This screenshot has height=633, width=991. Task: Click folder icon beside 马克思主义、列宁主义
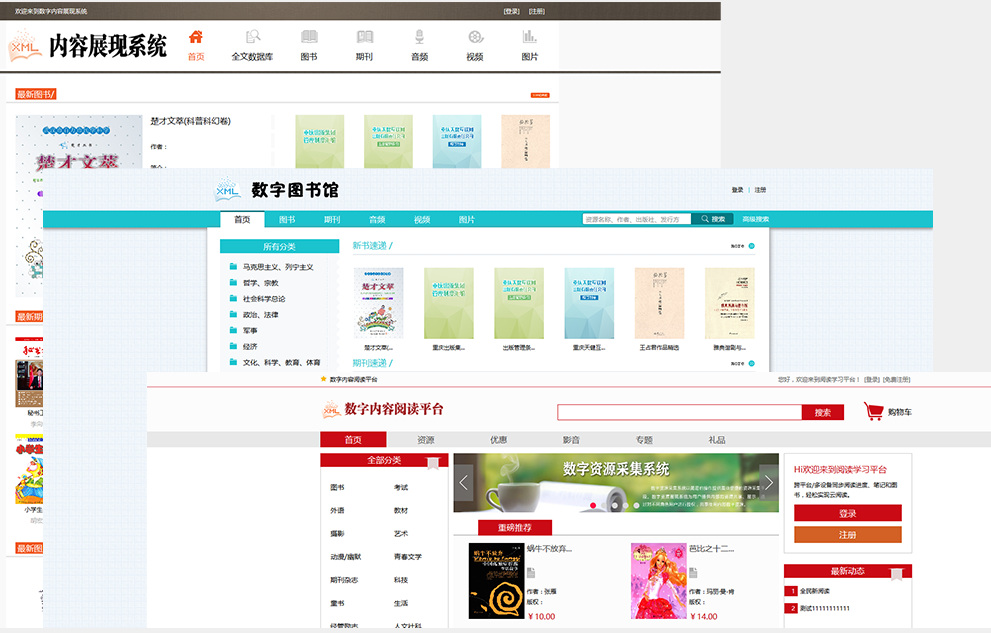(x=233, y=267)
